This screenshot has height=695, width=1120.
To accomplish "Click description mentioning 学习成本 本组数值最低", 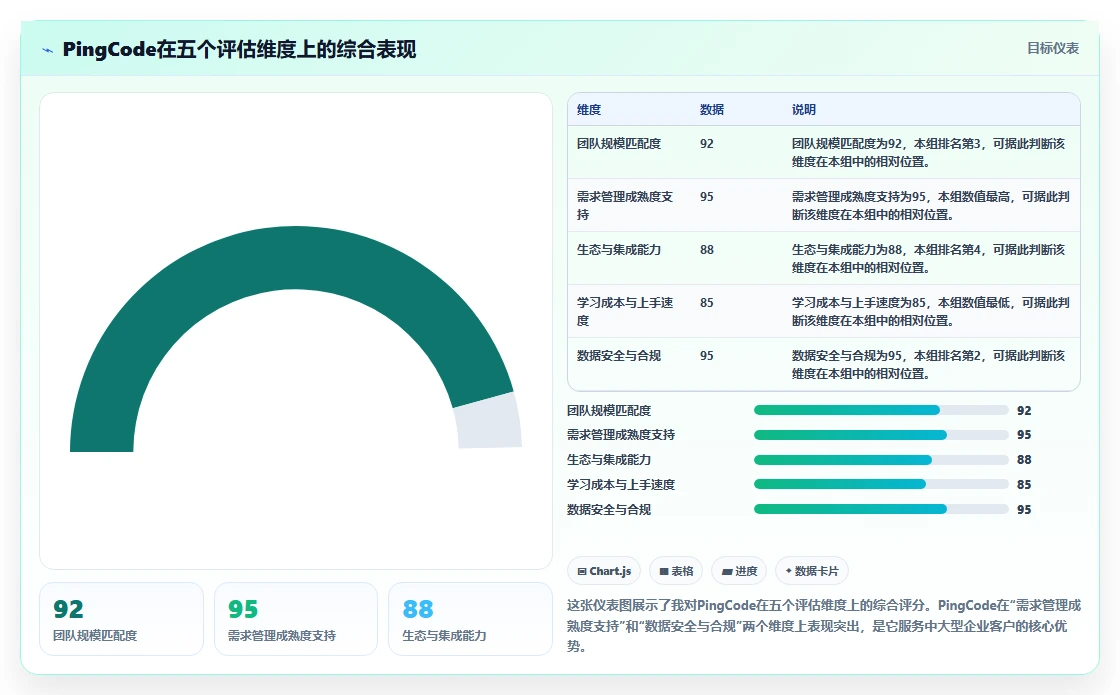I will (x=931, y=311).
